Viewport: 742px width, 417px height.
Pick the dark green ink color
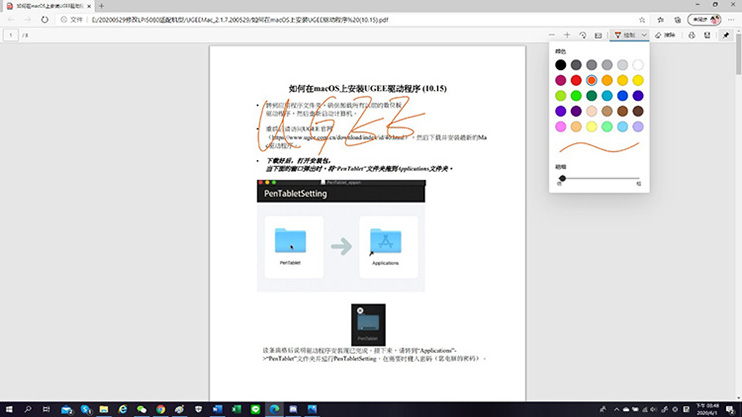click(592, 96)
